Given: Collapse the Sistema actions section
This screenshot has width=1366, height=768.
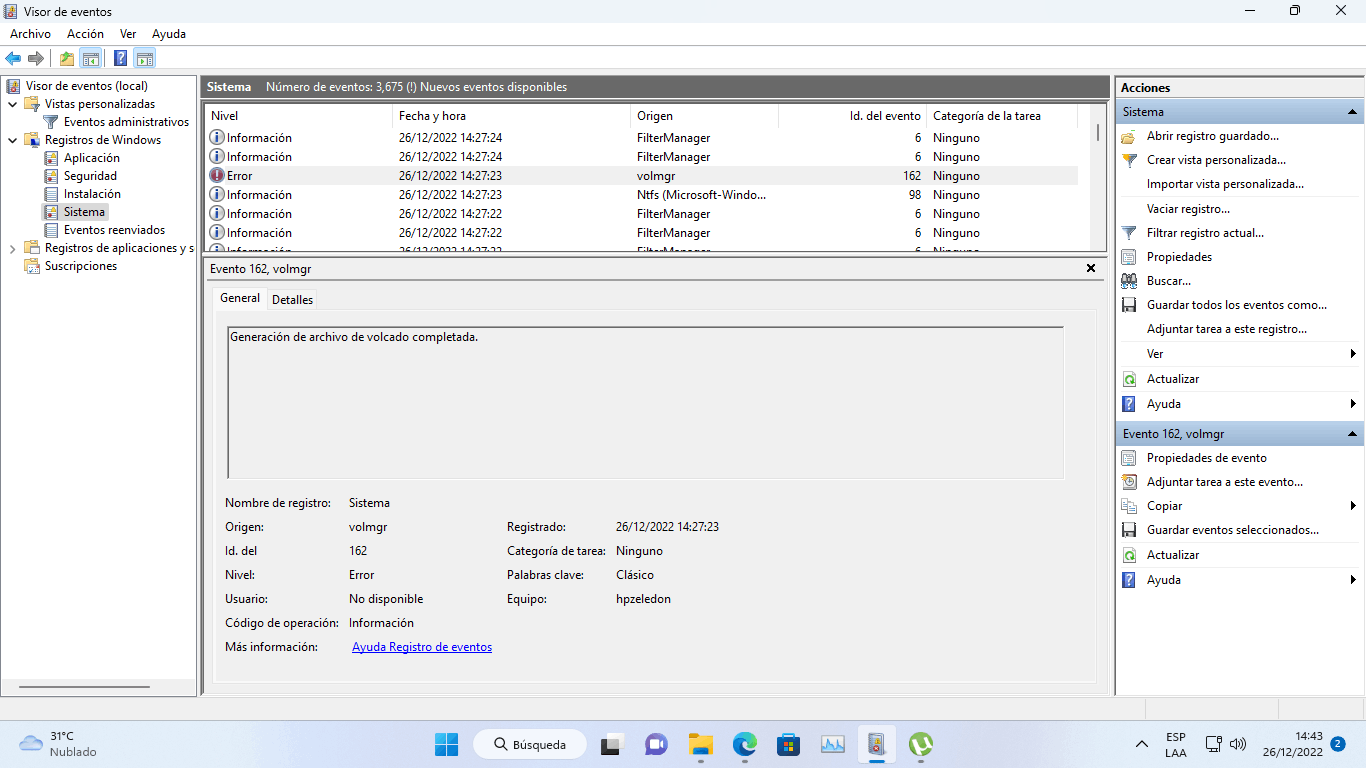Looking at the screenshot, I should tap(1352, 112).
